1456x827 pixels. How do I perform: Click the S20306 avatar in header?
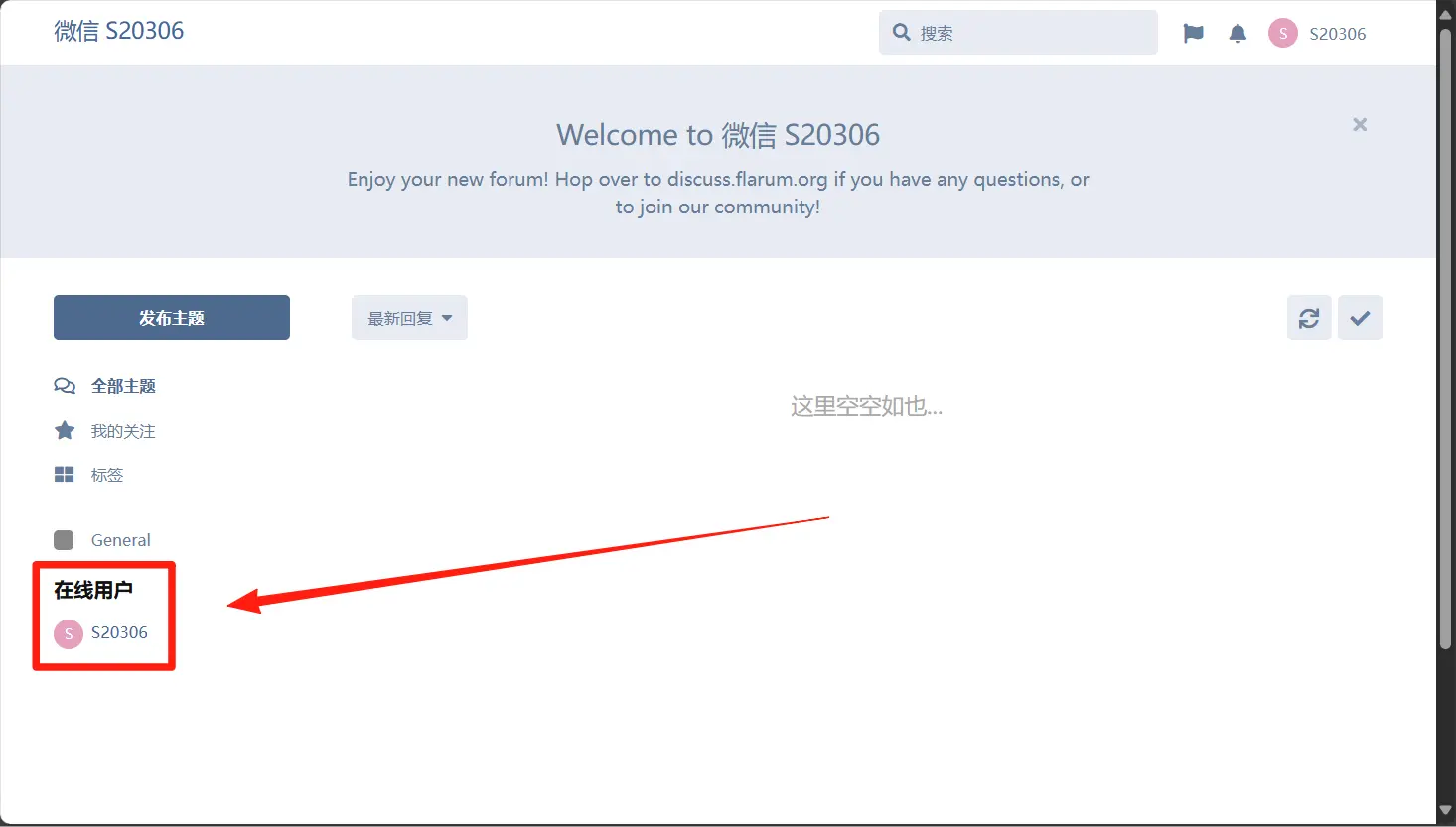pos(1283,34)
